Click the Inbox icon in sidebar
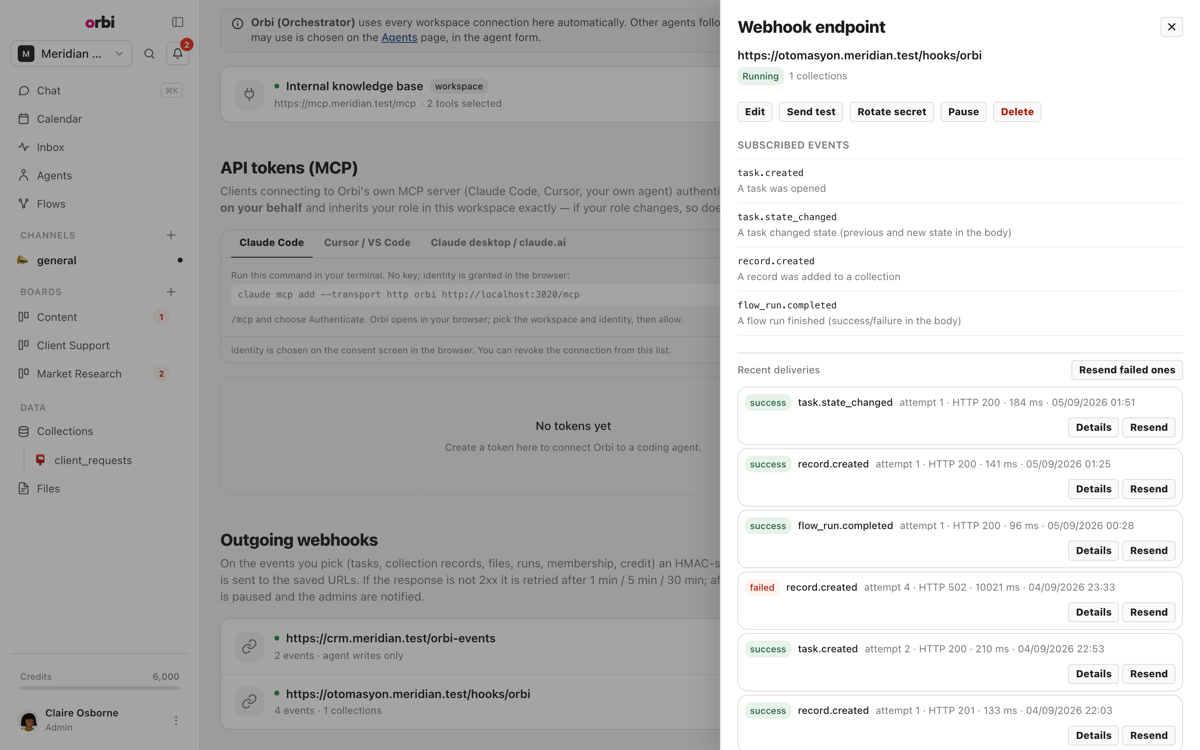The width and height of the screenshot is (1200, 750). coord(24,147)
